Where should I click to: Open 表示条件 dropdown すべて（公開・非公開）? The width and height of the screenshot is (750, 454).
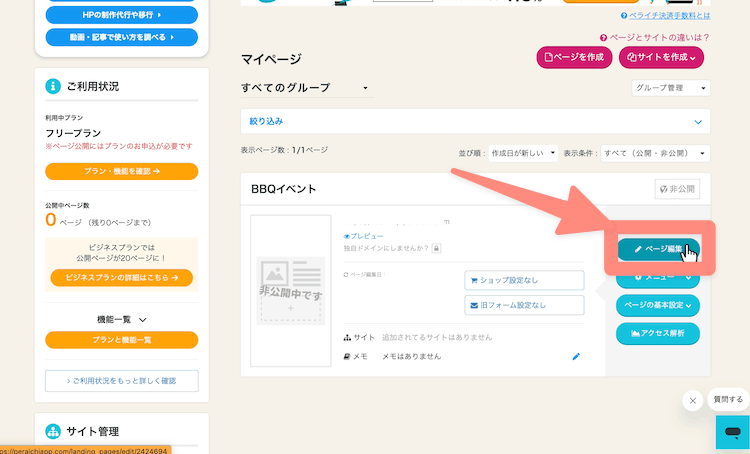click(655, 153)
